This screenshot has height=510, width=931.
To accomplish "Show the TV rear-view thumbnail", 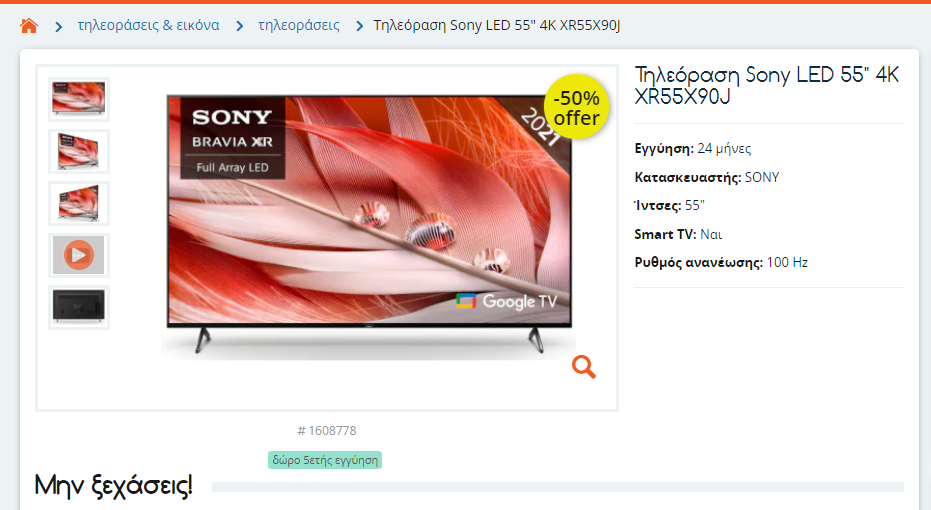I will pos(78,307).
